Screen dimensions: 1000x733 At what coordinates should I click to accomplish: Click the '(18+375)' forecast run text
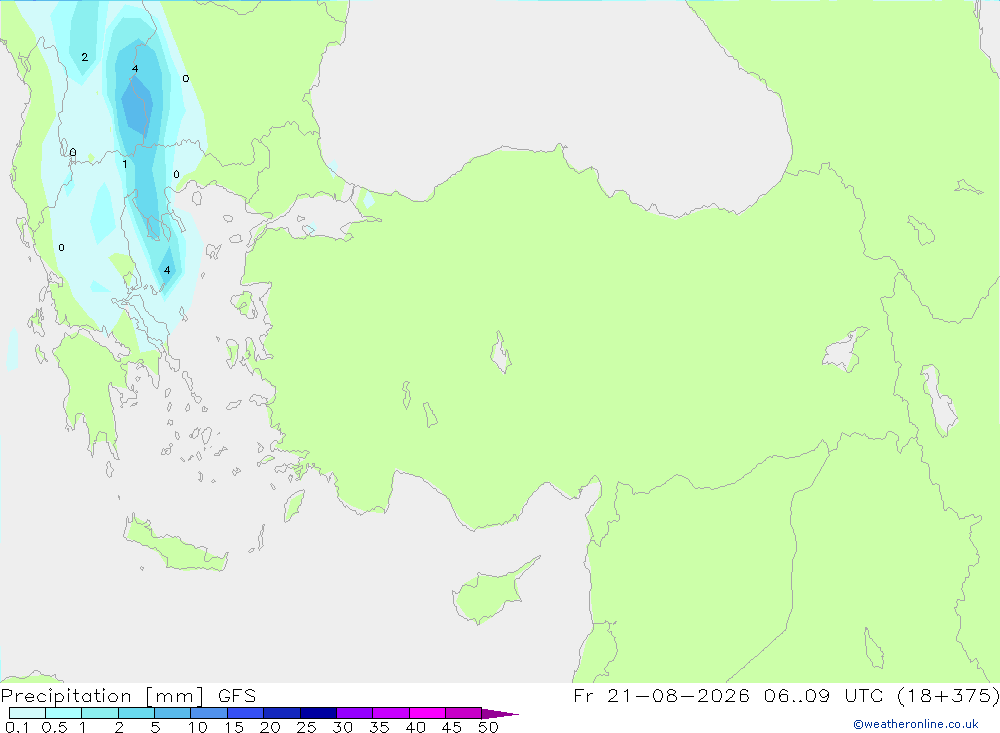tap(948, 696)
